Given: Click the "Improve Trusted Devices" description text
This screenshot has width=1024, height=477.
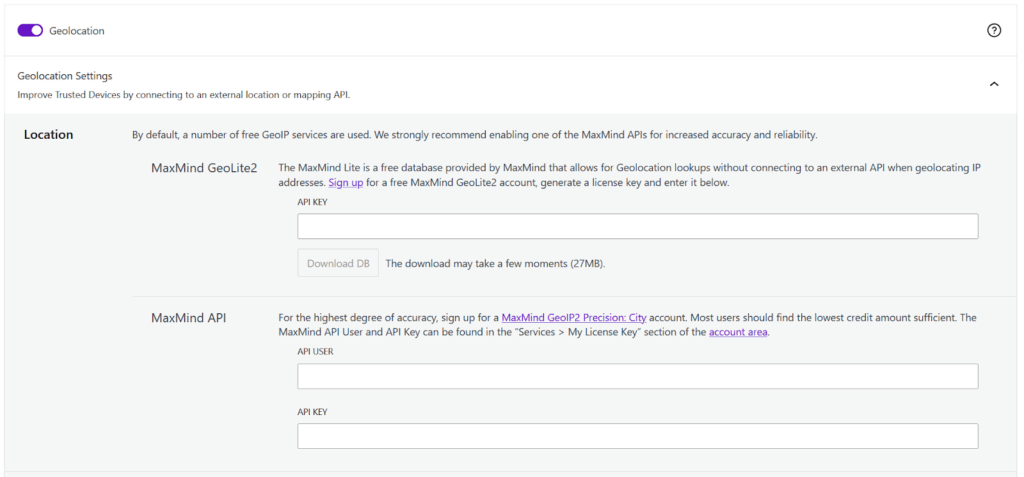Looking at the screenshot, I should coord(183,95).
